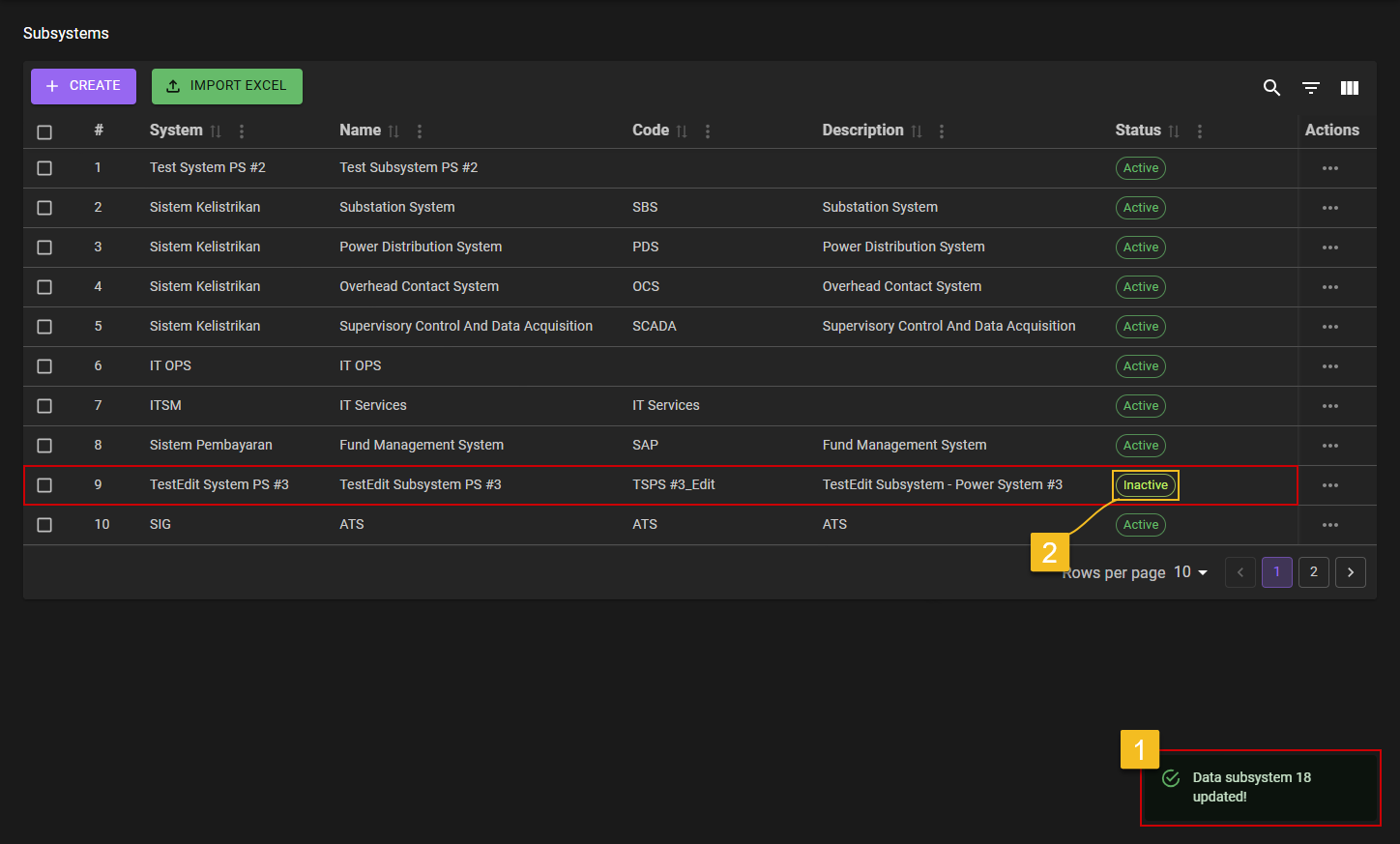Expand the rows per page dropdown
Screen dimensions: 1400x844
click(1191, 572)
